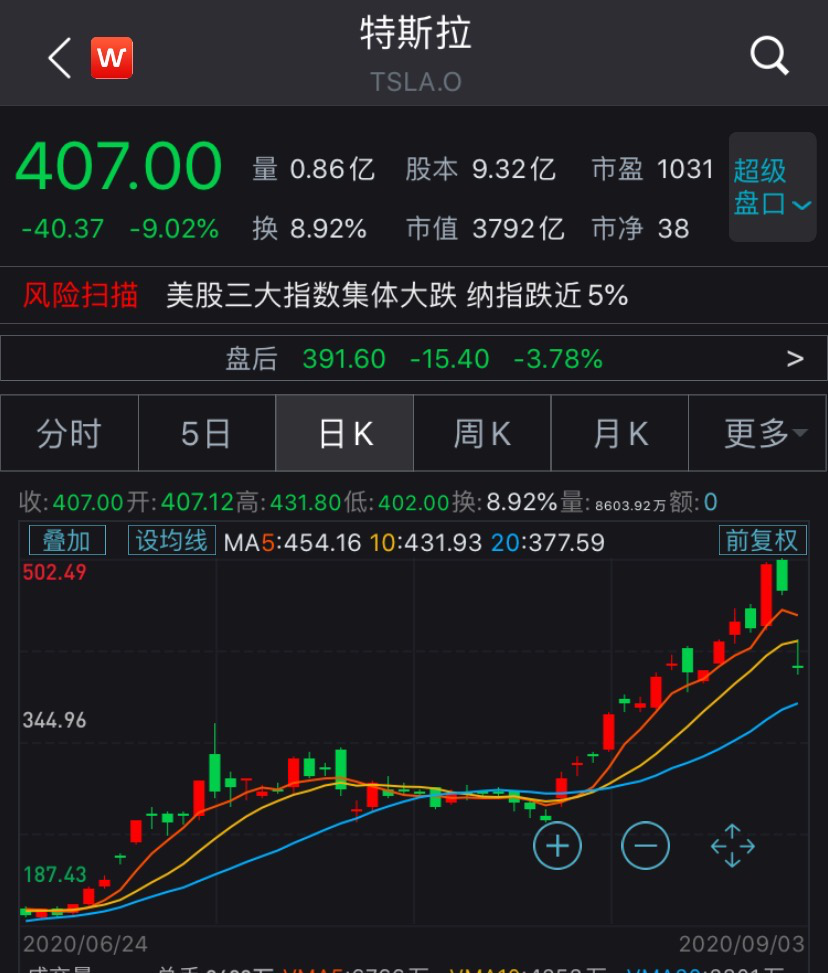Tap the MA10 431.93 indicator label
Viewport: 828px width, 973px height.
(x=426, y=543)
